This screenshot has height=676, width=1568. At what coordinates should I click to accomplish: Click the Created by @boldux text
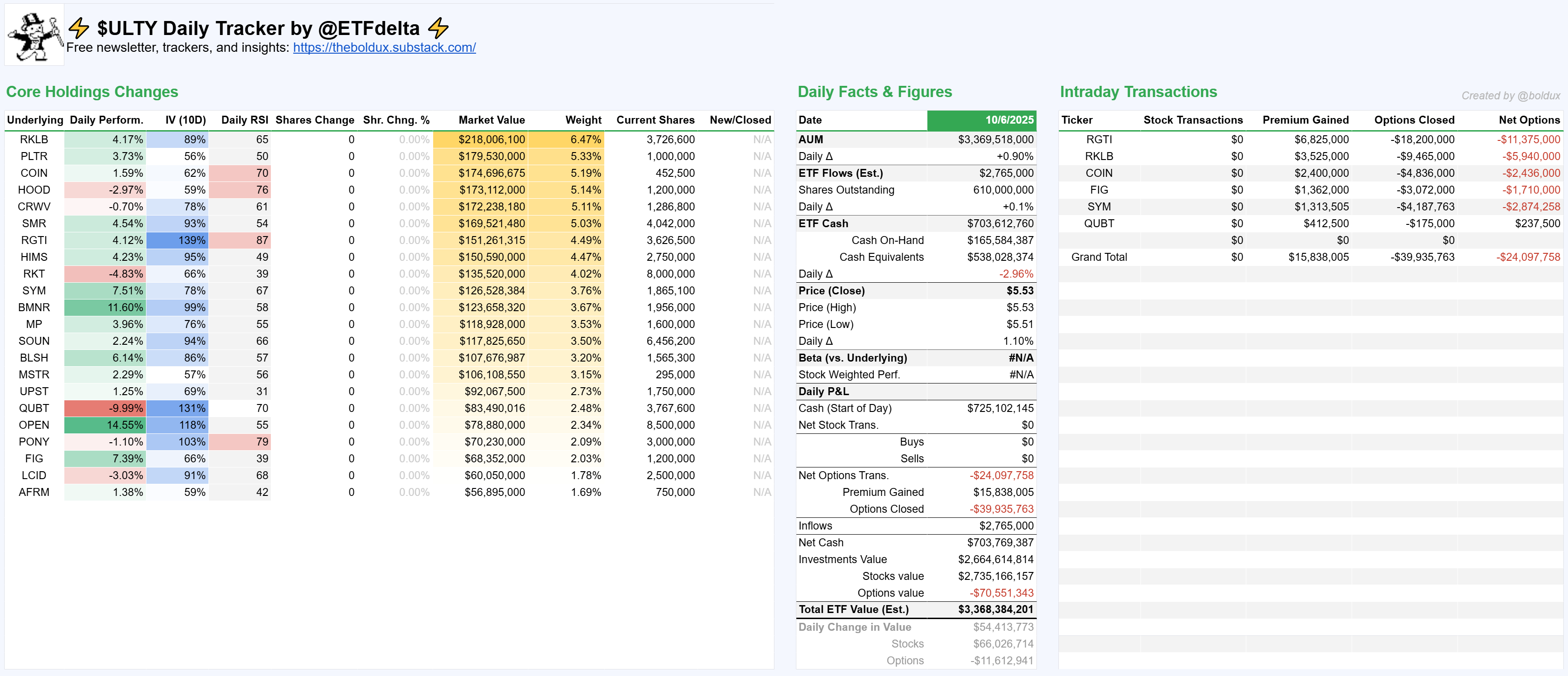[x=1510, y=96]
